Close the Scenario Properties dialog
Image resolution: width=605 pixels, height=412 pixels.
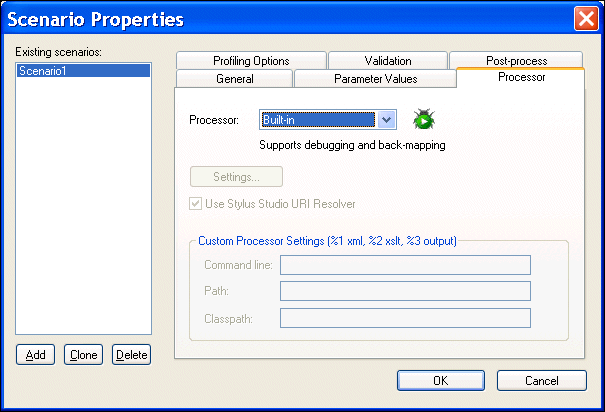[x=586, y=18]
